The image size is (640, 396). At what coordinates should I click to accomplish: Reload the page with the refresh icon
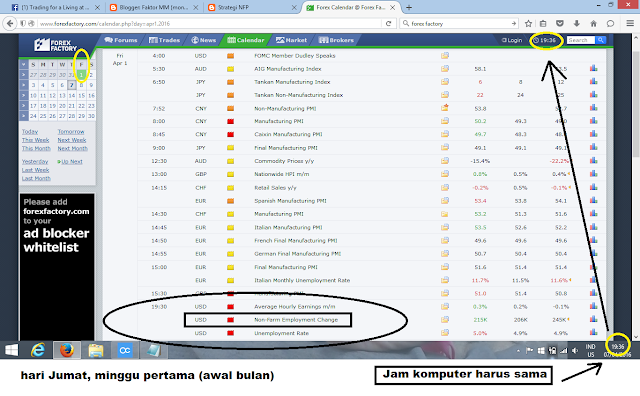pos(389,24)
